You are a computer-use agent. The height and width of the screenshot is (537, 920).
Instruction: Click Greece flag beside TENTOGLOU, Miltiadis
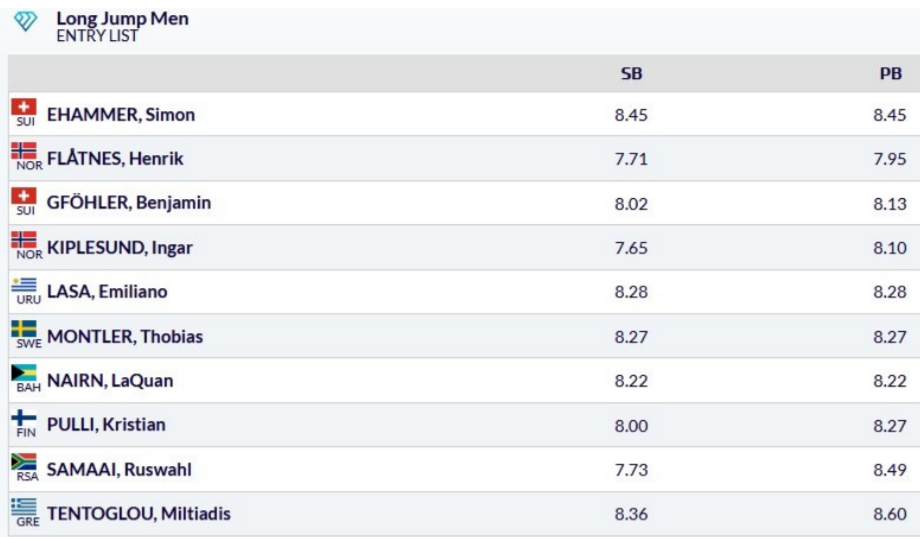(x=24, y=508)
